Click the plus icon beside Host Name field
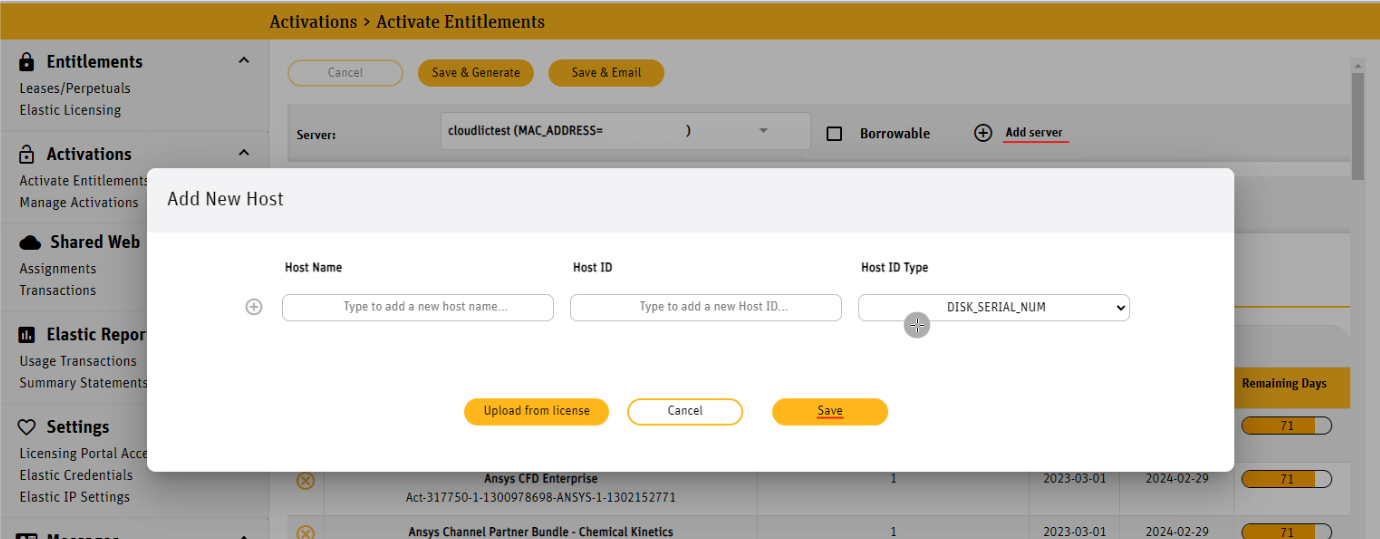Viewport: 1380px width, 539px height. coord(254,307)
